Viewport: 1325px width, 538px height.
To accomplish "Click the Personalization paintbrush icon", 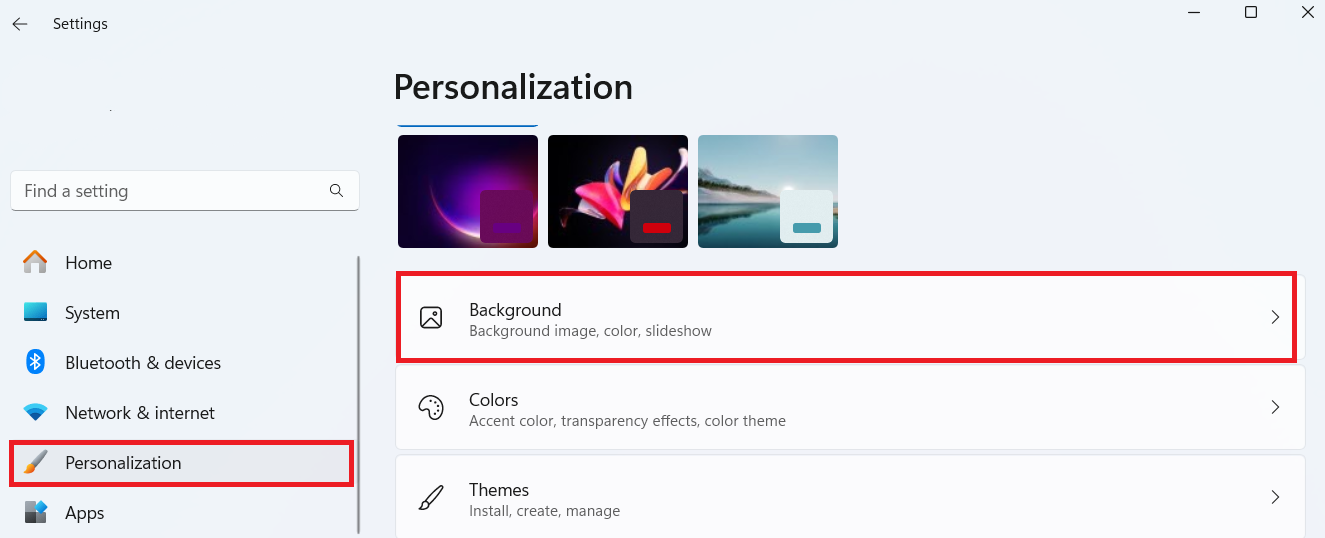I will [x=35, y=462].
